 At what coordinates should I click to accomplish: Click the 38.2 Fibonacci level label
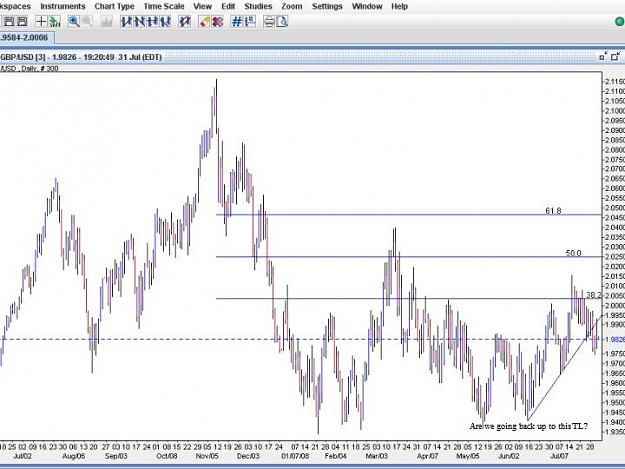coord(594,294)
